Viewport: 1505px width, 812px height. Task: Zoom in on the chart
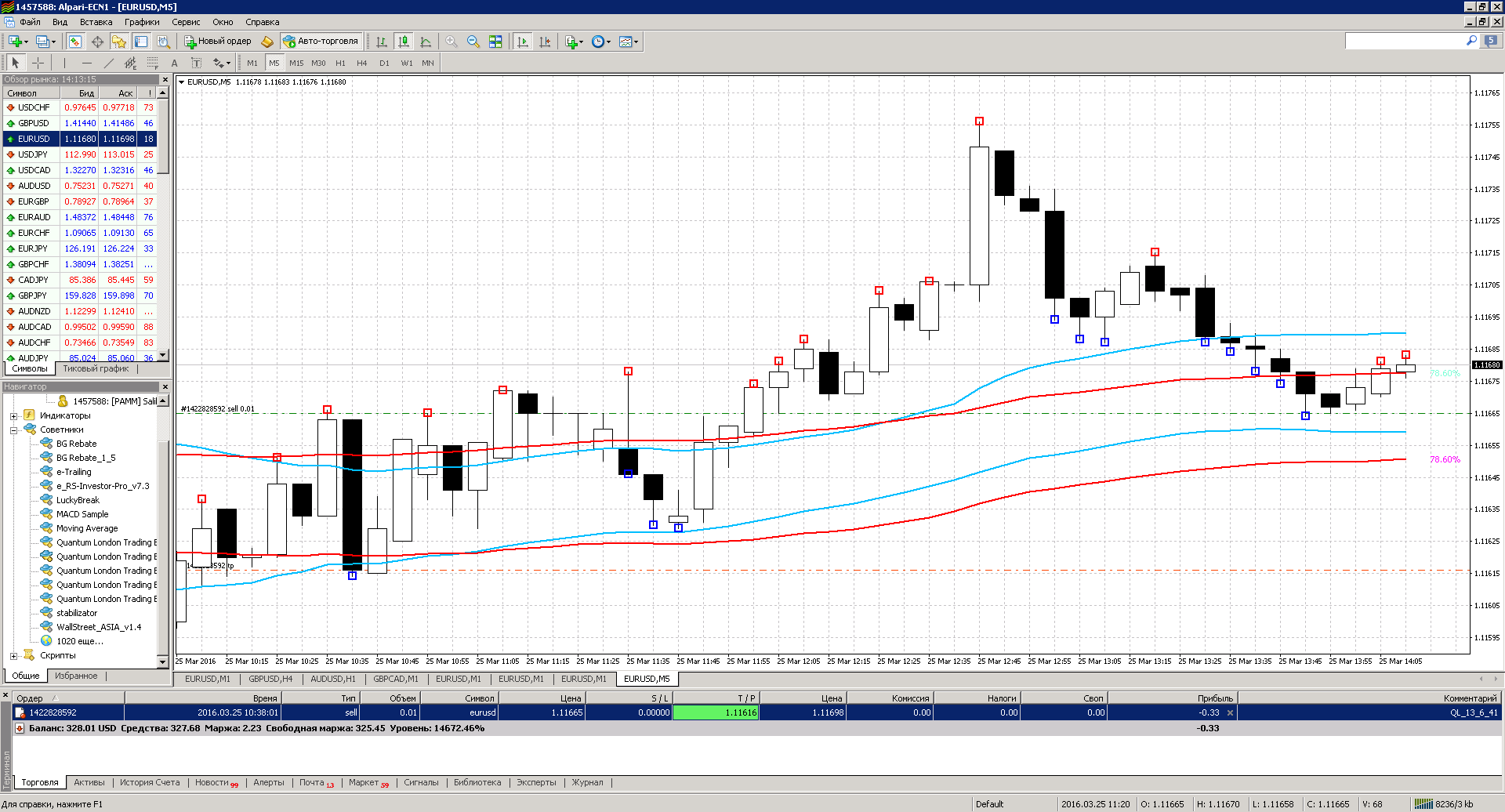click(451, 42)
